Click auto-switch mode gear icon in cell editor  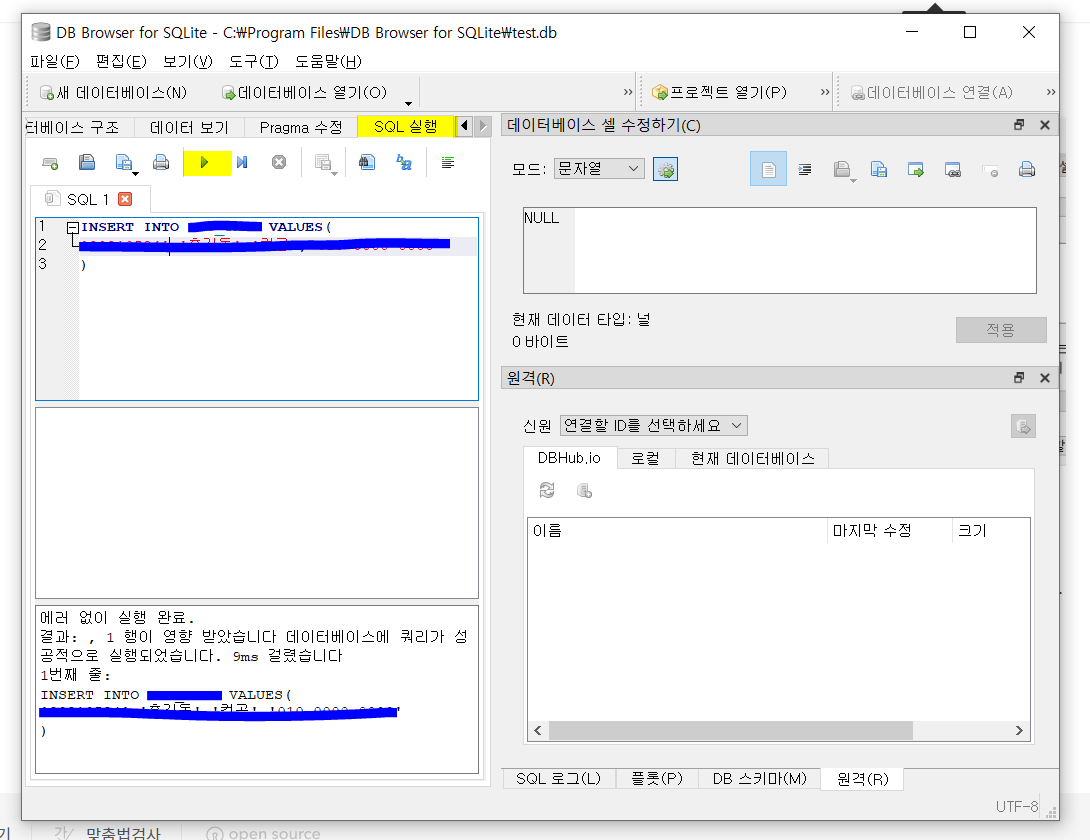point(665,169)
